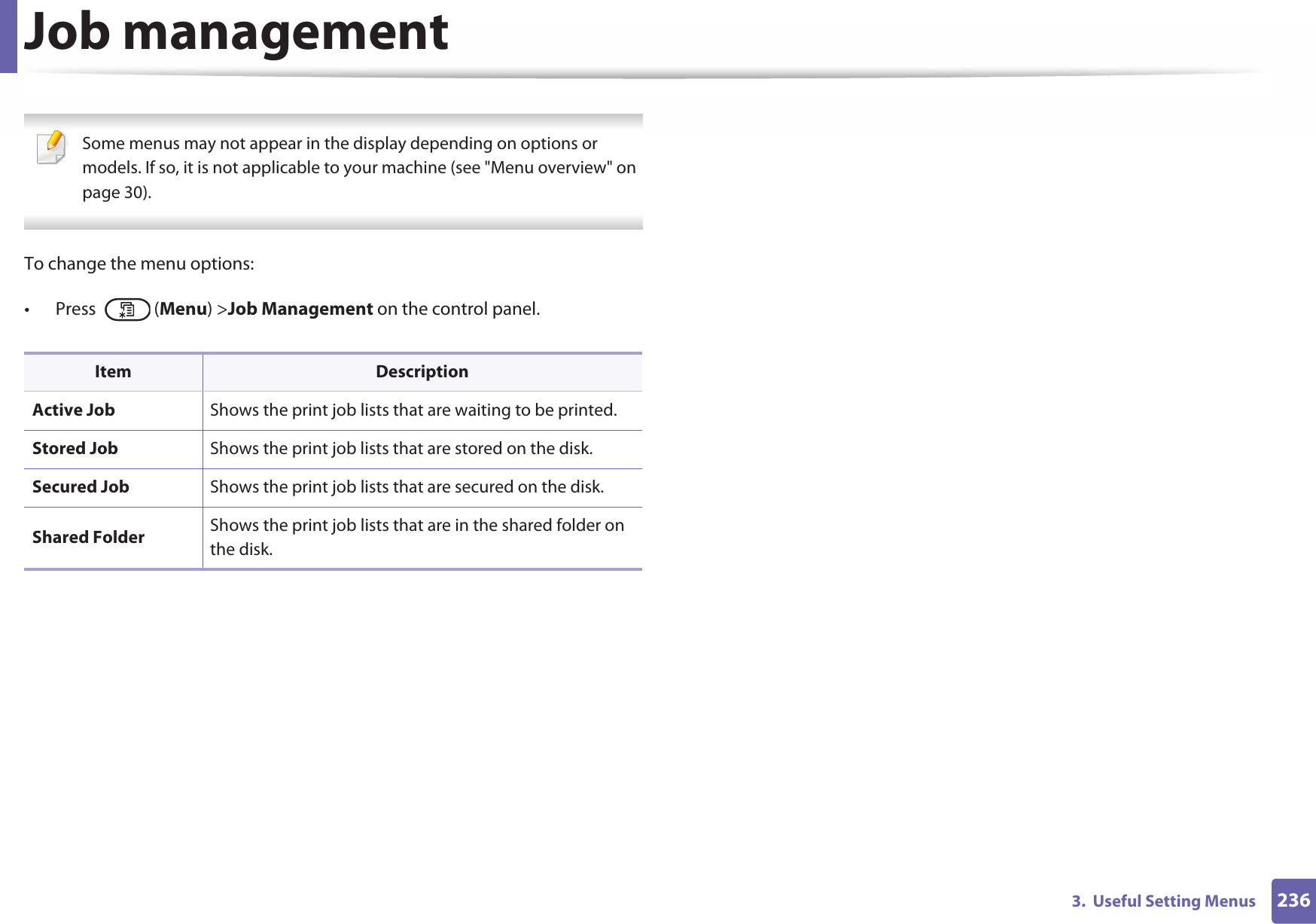The width and height of the screenshot is (1316, 924).
Task: Click the Menu button icon
Action: 127,310
